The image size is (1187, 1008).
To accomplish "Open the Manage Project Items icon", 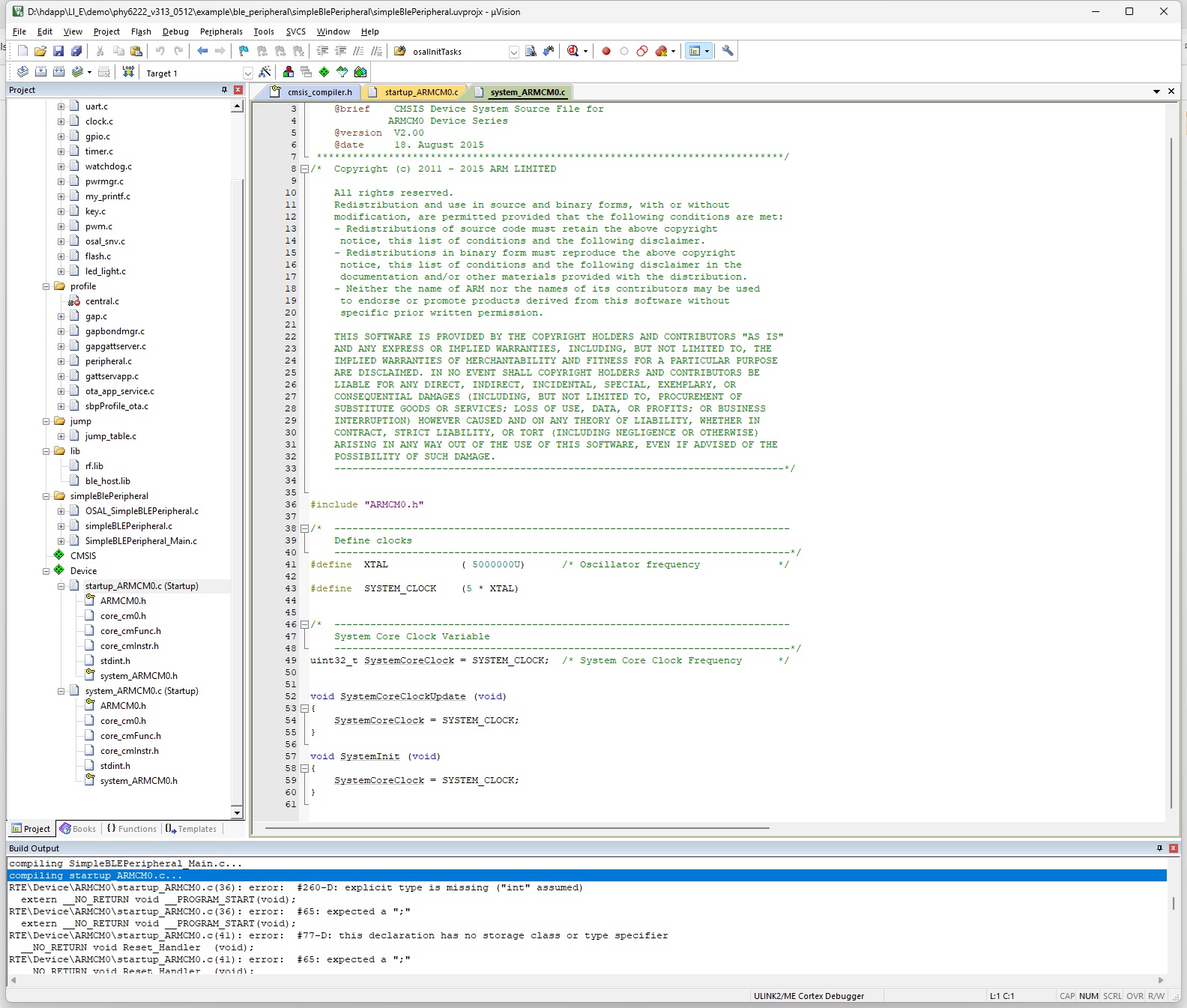I will point(289,72).
